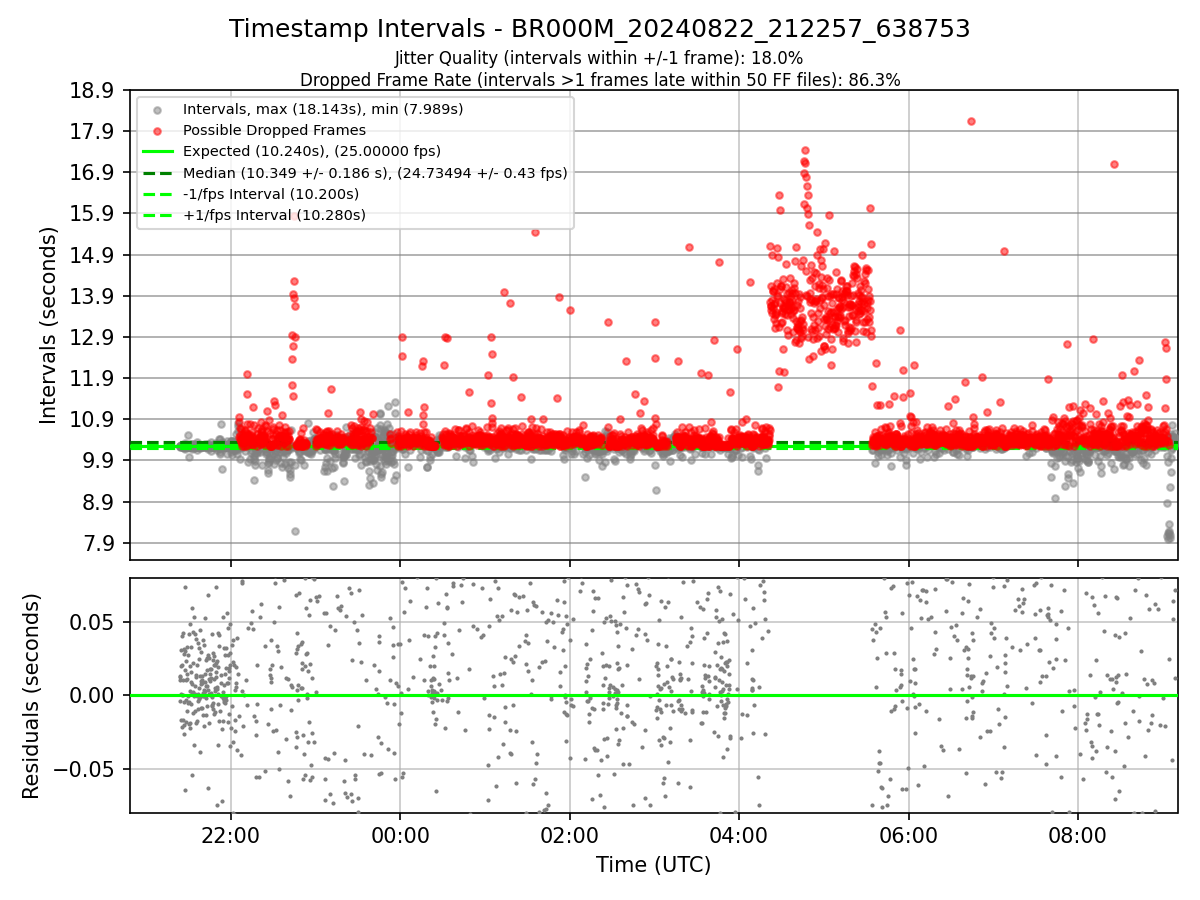Viewport: 1200px width, 900px height.
Task: Click the lone gray point near 8.2 seconds before 23:00
Action: click(295, 531)
